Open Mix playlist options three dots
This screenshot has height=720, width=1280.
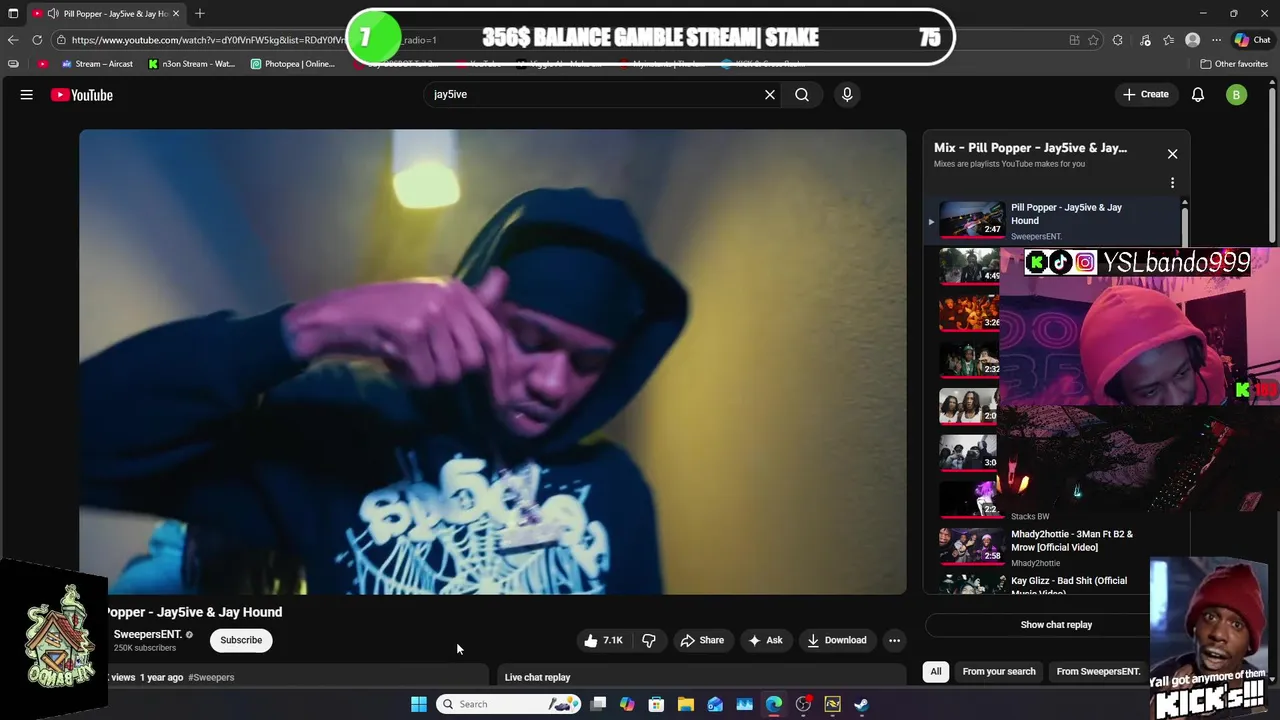[x=1172, y=183]
